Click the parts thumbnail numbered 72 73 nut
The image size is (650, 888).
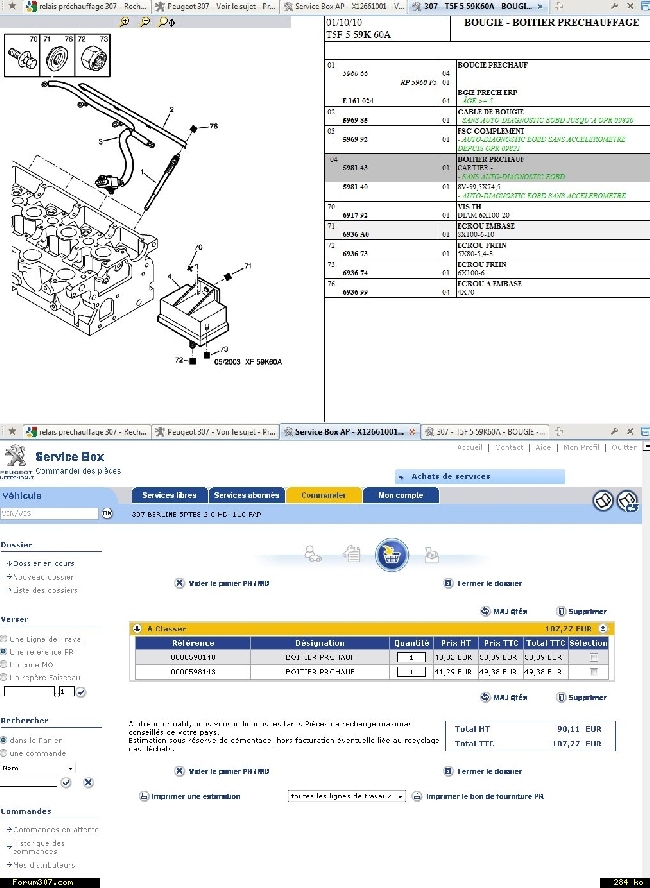point(92,56)
